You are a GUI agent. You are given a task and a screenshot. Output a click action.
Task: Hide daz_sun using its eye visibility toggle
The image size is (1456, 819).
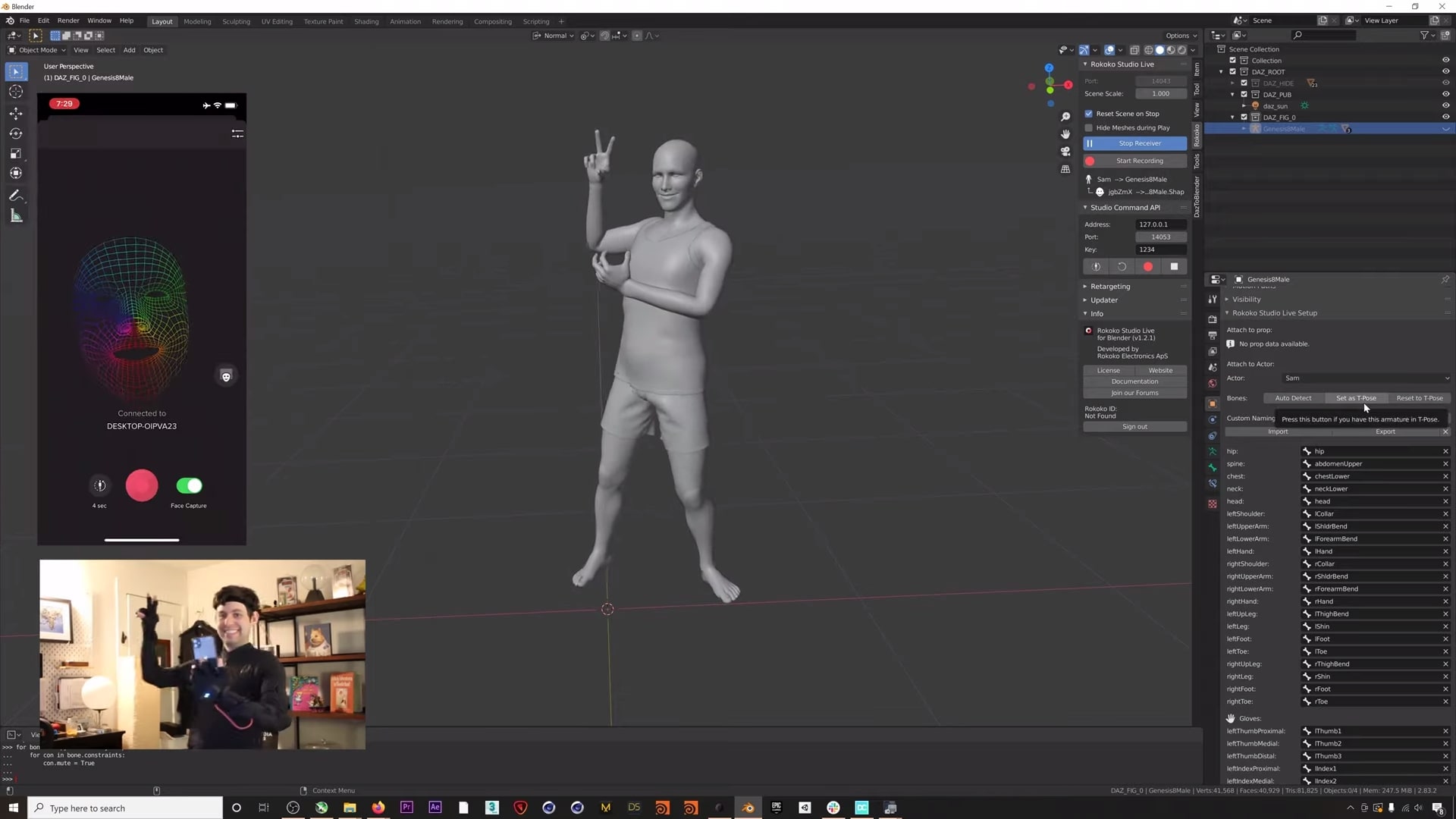(1445, 106)
